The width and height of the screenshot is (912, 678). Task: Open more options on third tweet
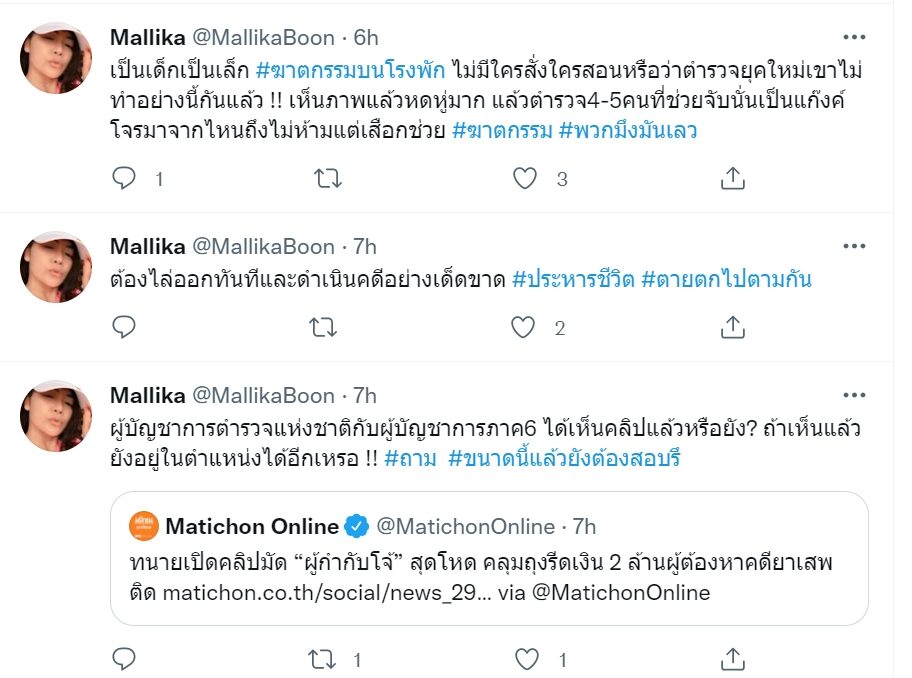[854, 395]
